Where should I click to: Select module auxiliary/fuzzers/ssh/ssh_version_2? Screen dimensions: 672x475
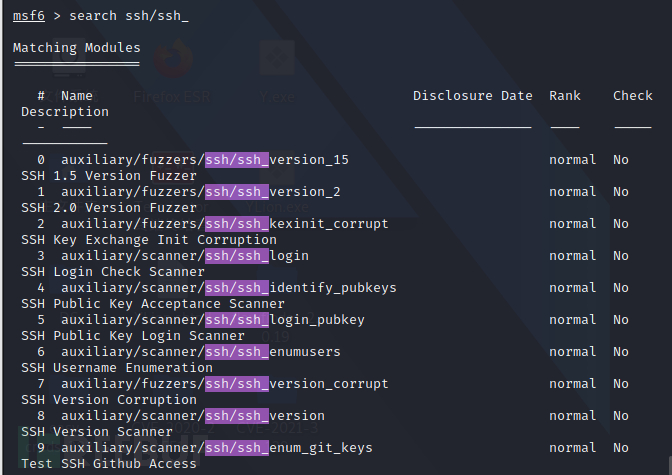coord(201,192)
